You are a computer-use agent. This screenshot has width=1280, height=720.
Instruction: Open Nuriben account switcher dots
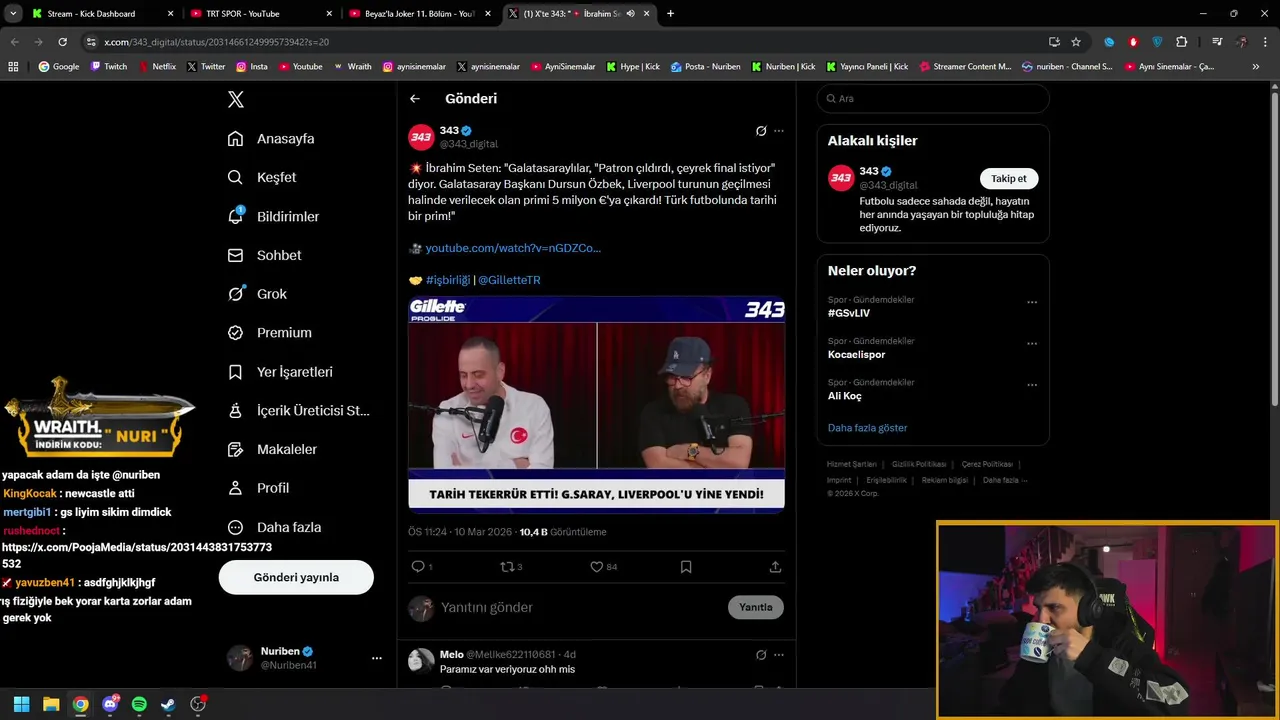tap(377, 658)
